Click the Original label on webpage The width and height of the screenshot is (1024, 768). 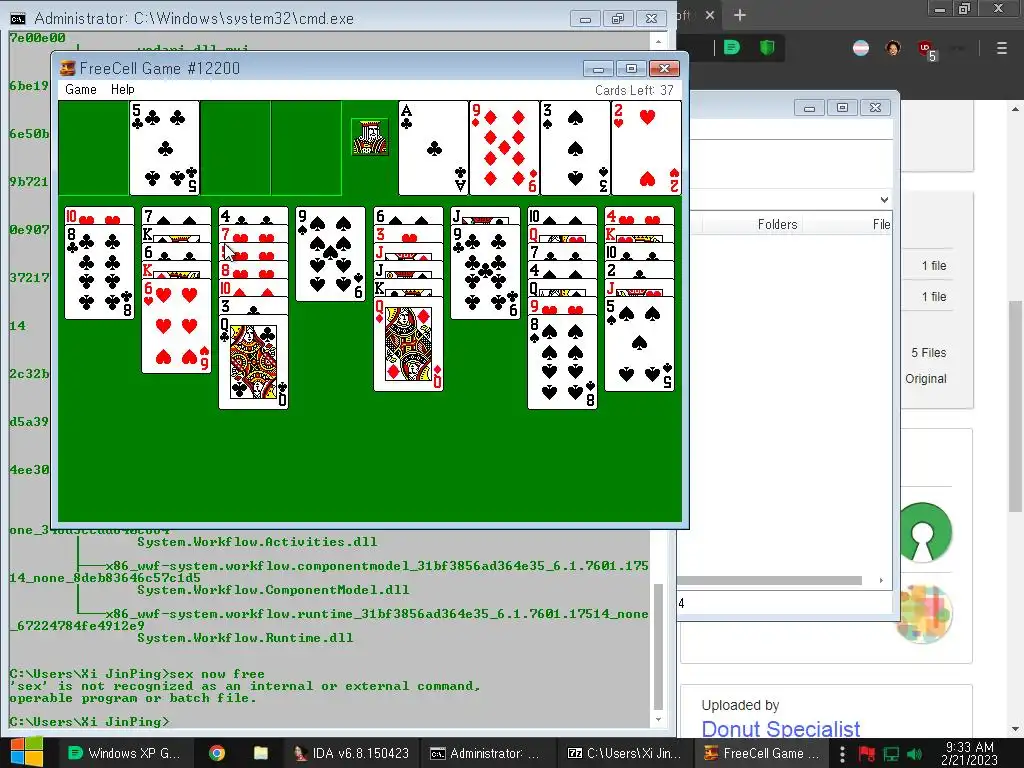point(925,379)
